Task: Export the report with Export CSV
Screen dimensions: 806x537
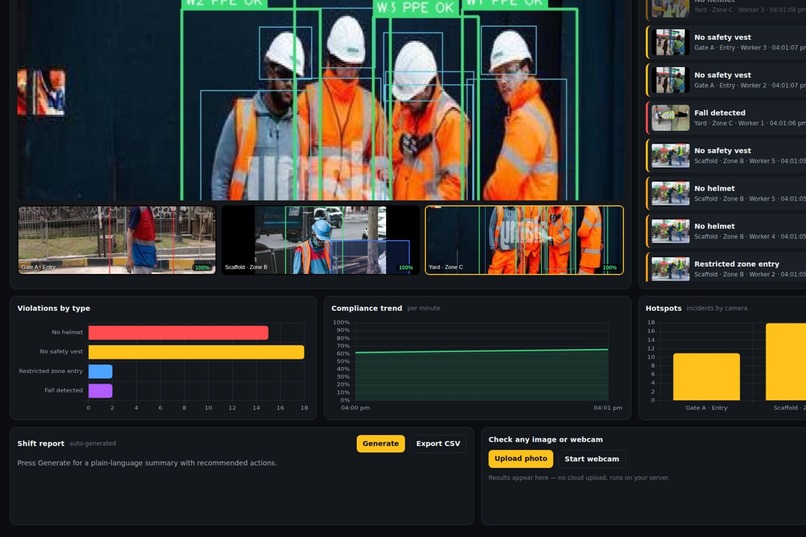Action: [x=438, y=443]
